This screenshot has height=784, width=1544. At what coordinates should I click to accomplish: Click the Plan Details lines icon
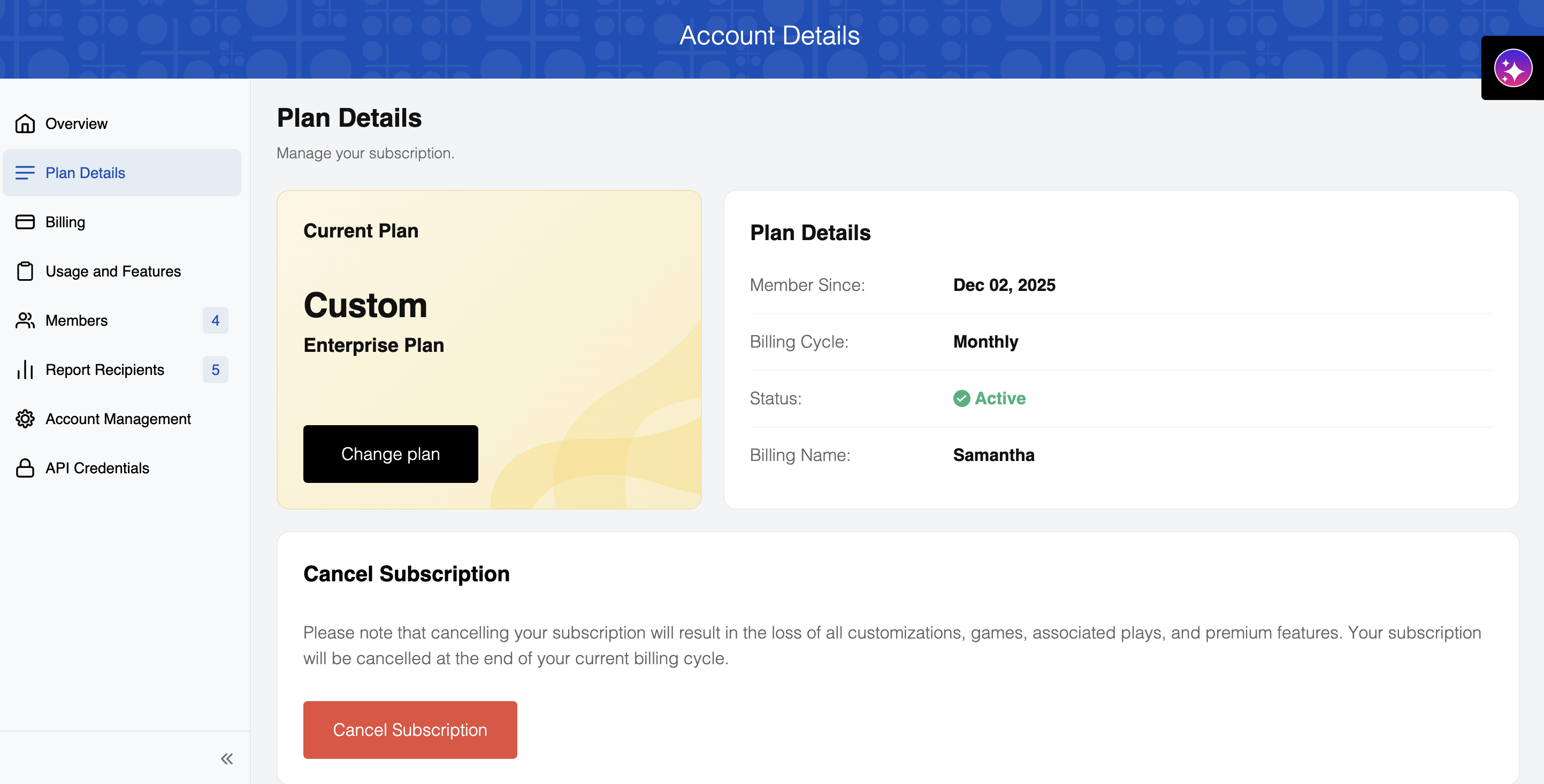point(25,173)
